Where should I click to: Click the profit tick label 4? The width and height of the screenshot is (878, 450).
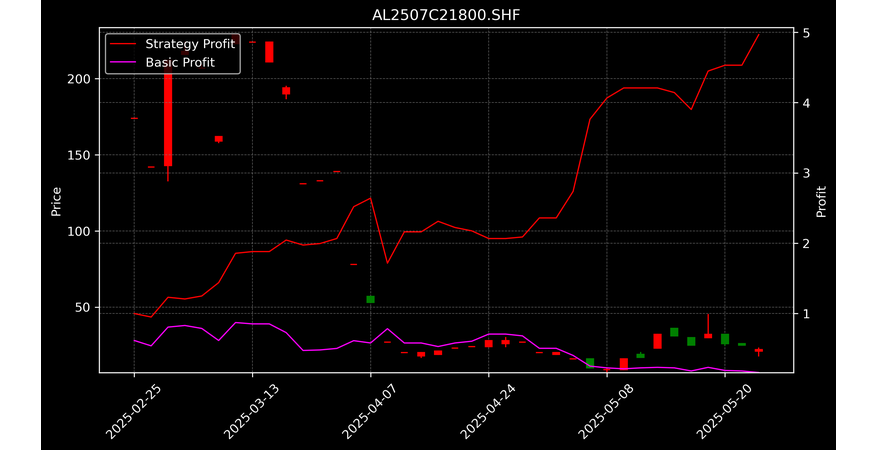(x=806, y=103)
